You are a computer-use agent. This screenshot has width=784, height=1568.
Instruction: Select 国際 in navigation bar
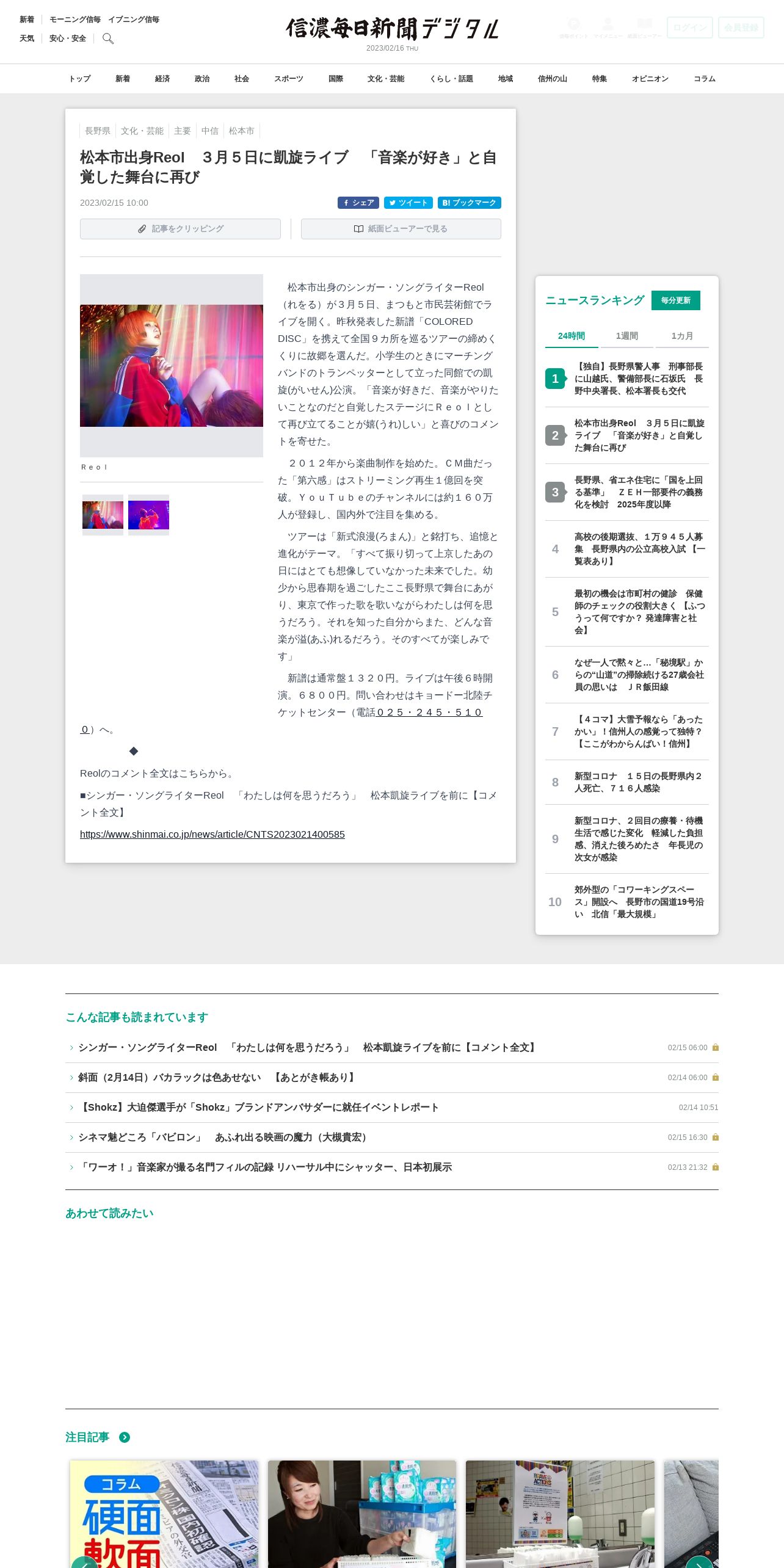tap(336, 79)
